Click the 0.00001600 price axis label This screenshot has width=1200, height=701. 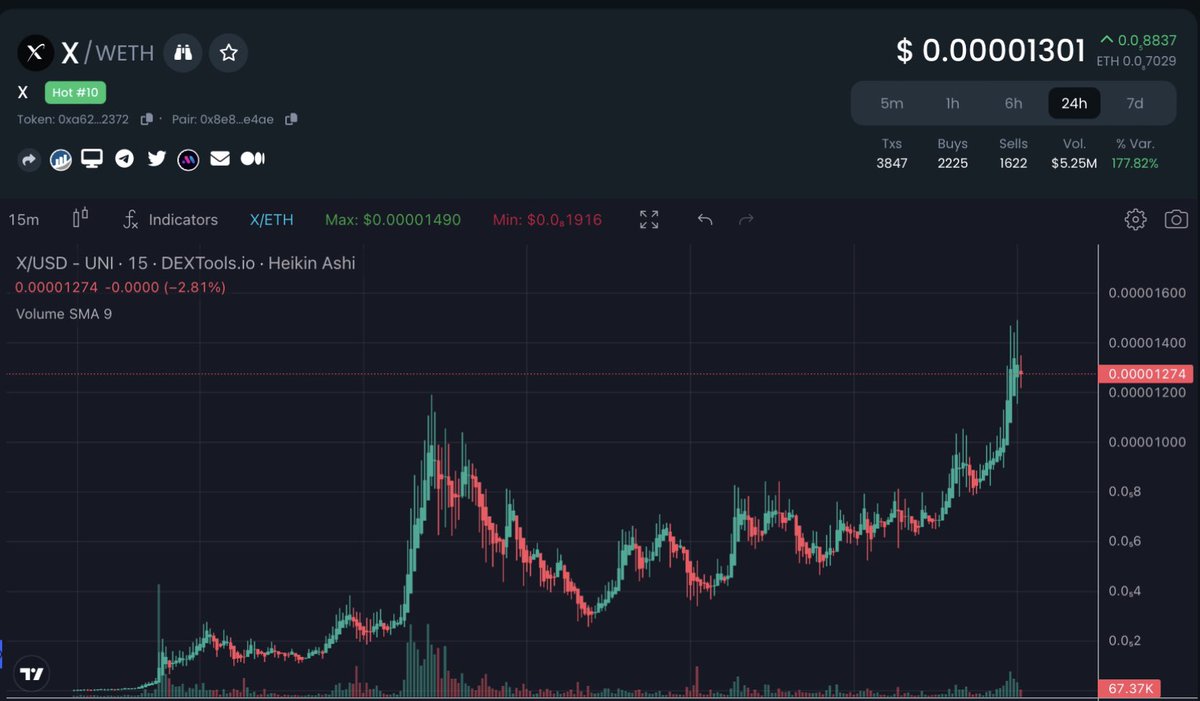(x=1147, y=293)
